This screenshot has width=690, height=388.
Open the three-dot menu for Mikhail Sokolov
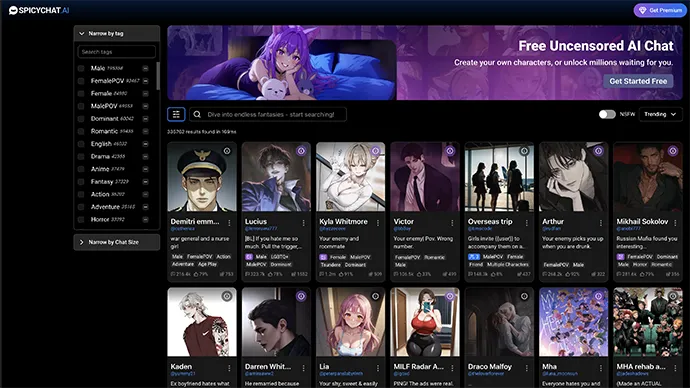click(x=675, y=223)
